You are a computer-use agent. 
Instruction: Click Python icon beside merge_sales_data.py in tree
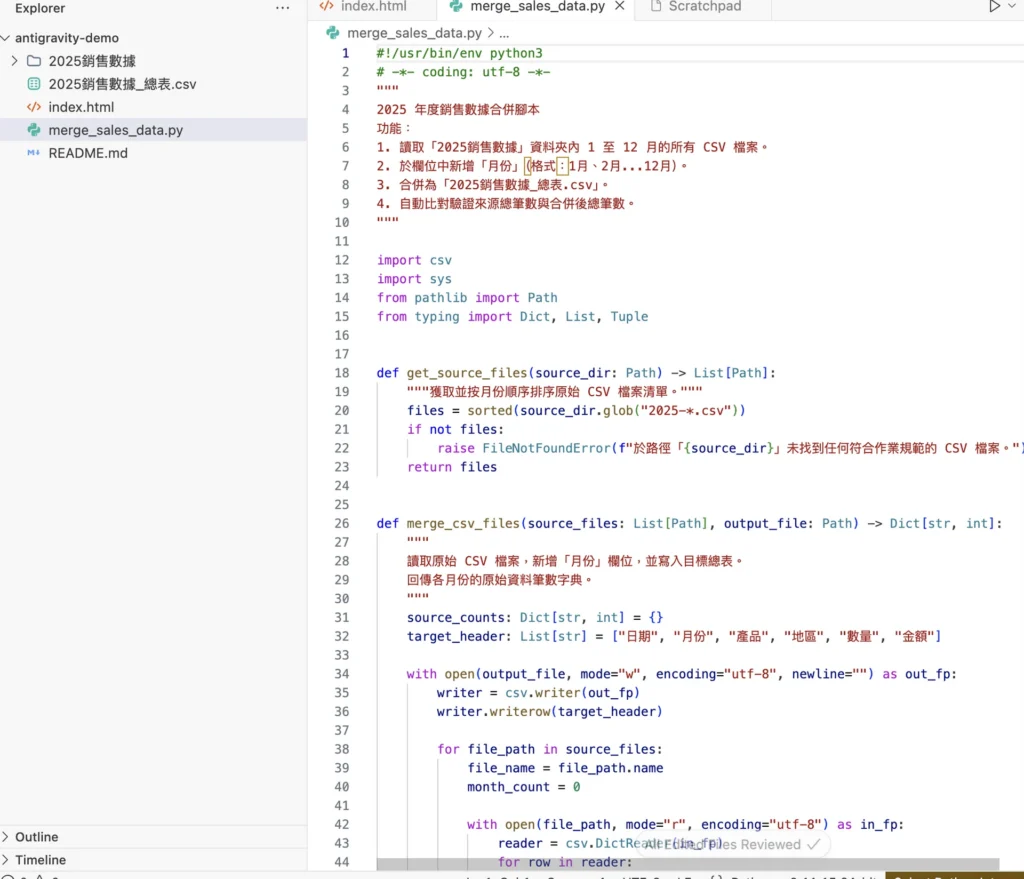pyautogui.click(x=34, y=130)
